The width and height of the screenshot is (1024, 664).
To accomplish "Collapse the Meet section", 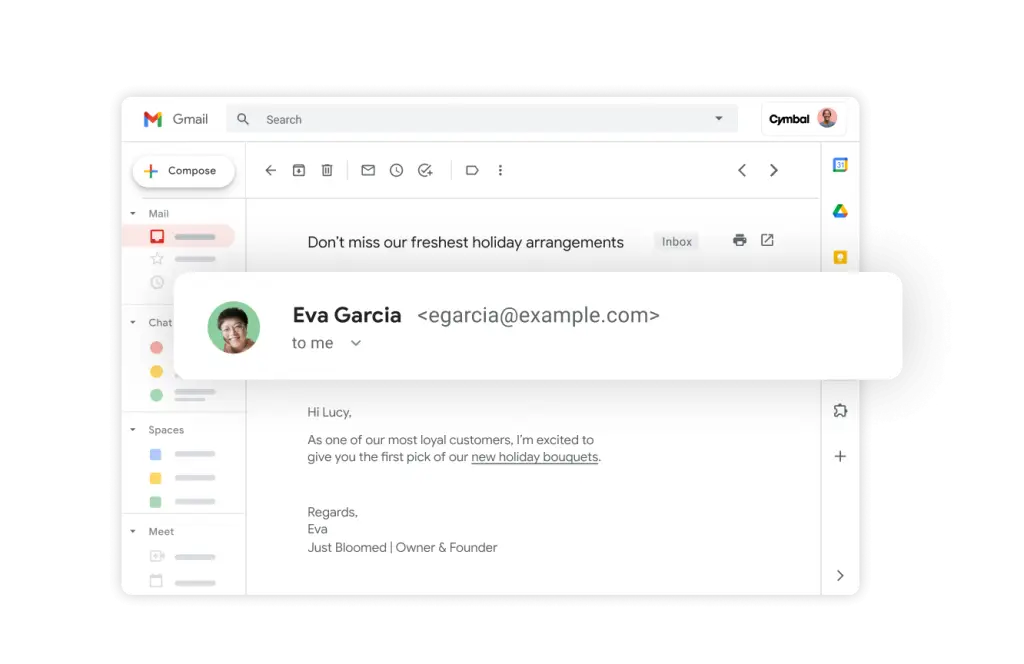I will pos(133,531).
